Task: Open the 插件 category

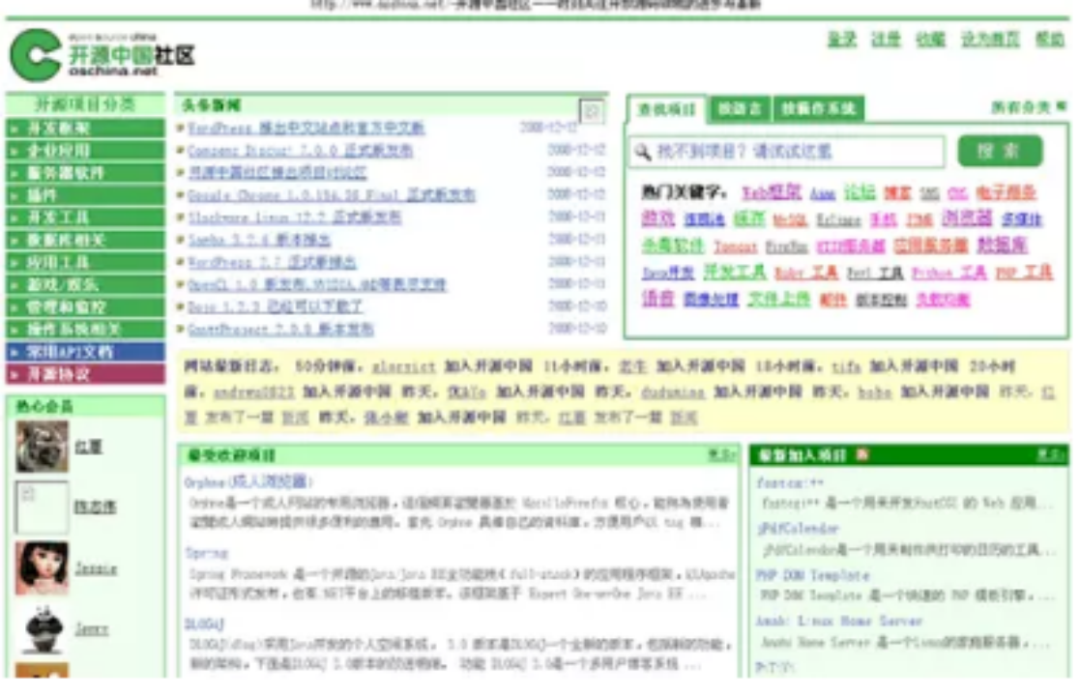Action: pyautogui.click(x=85, y=195)
